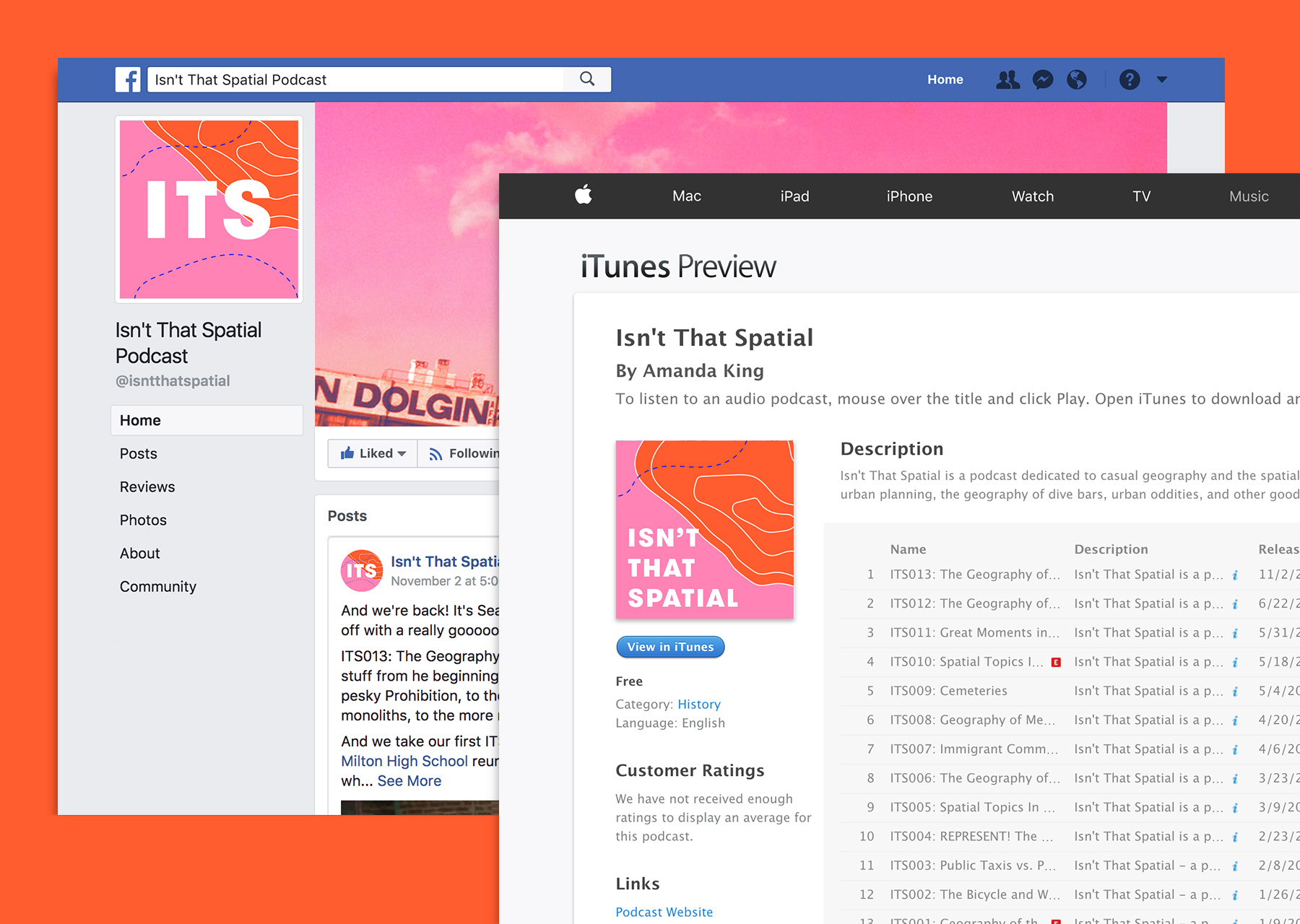Image resolution: width=1300 pixels, height=924 pixels.
Task: Open the Liked dropdown button
Action: (373, 453)
